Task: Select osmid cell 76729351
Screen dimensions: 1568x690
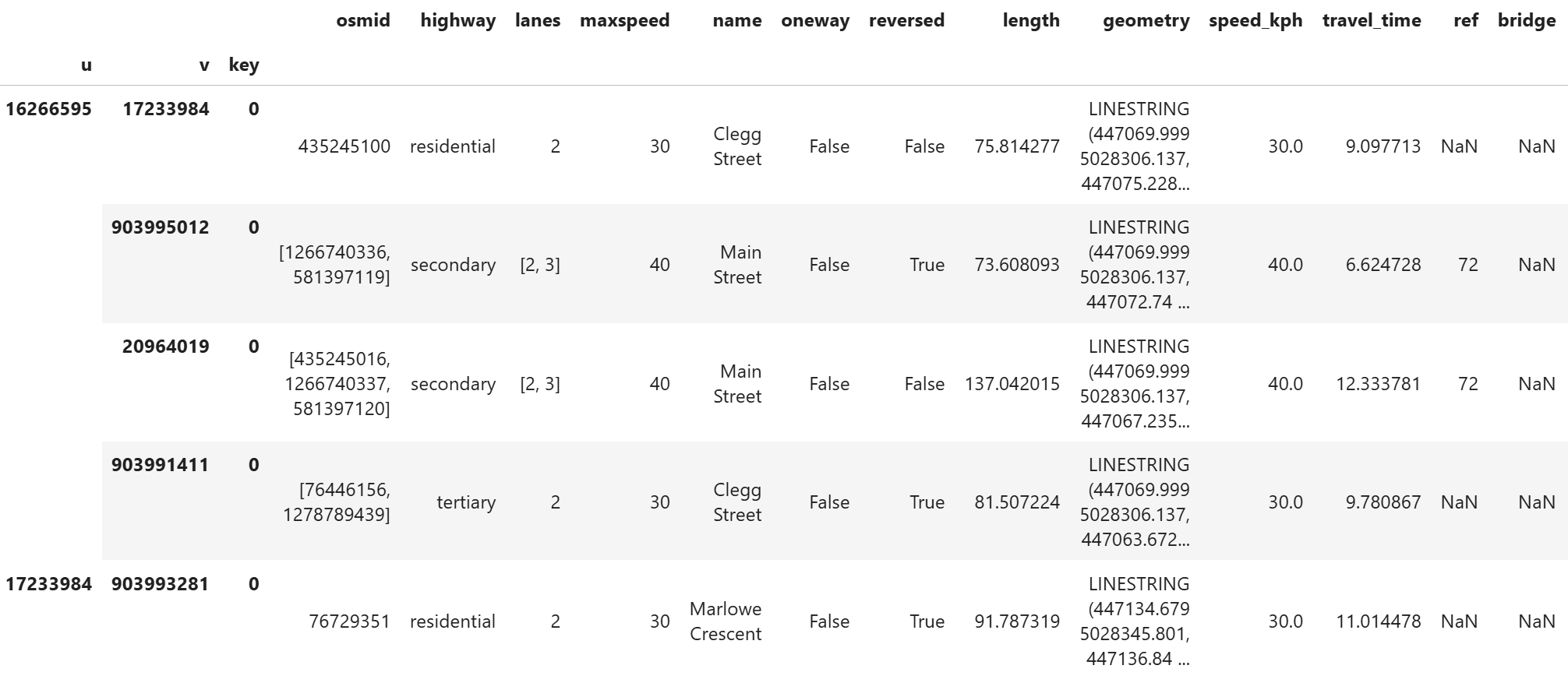Action: pyautogui.click(x=348, y=621)
